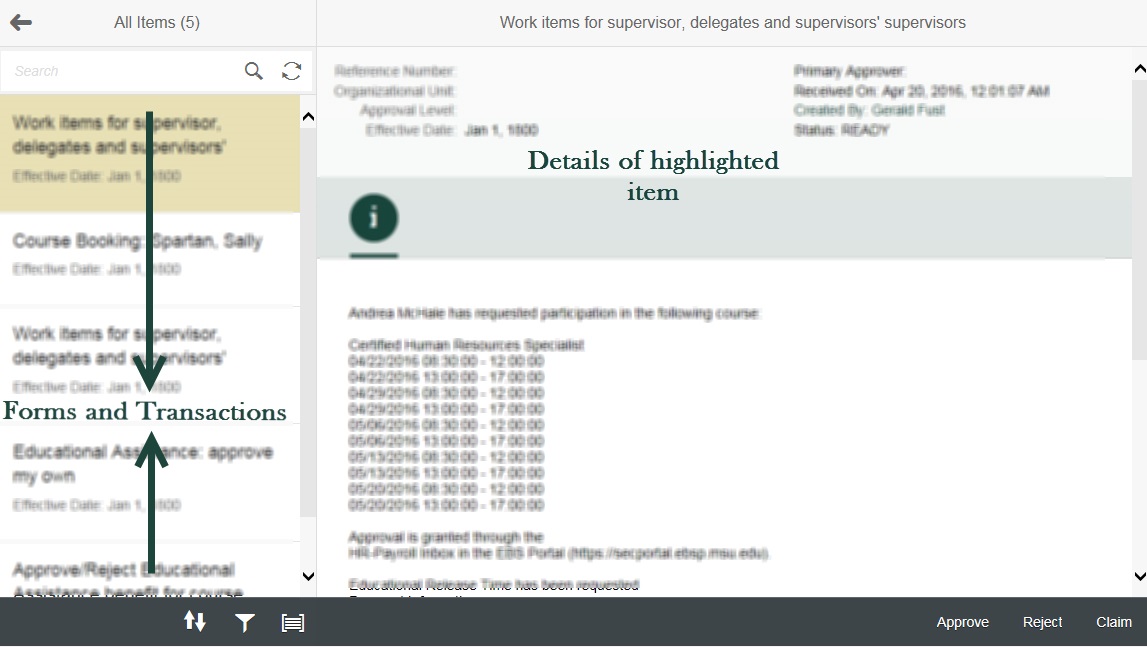Open the filter items option
Viewport: 1147px width, 647px height.
[244, 623]
